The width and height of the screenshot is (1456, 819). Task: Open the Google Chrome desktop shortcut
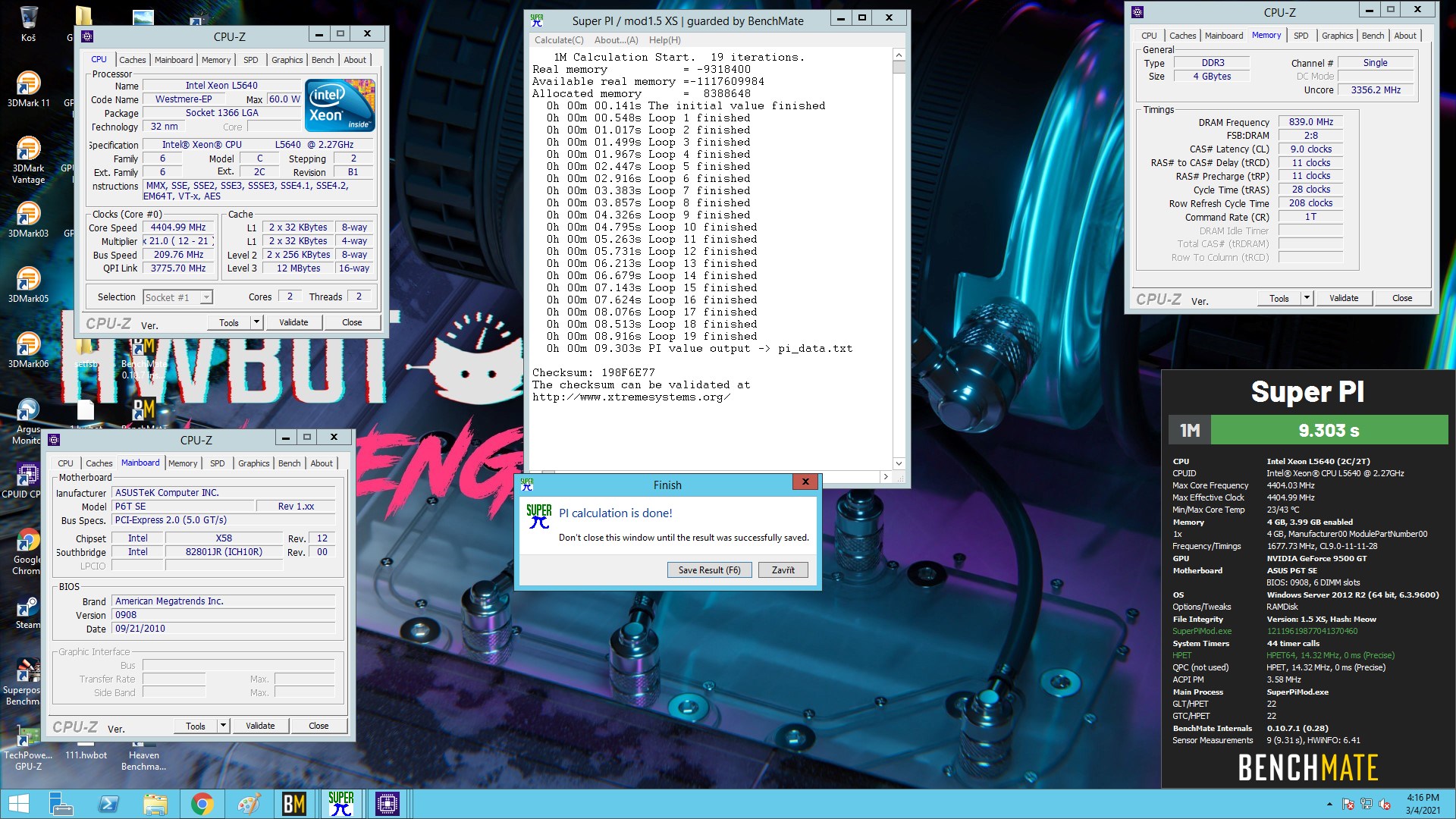pyautogui.click(x=28, y=551)
